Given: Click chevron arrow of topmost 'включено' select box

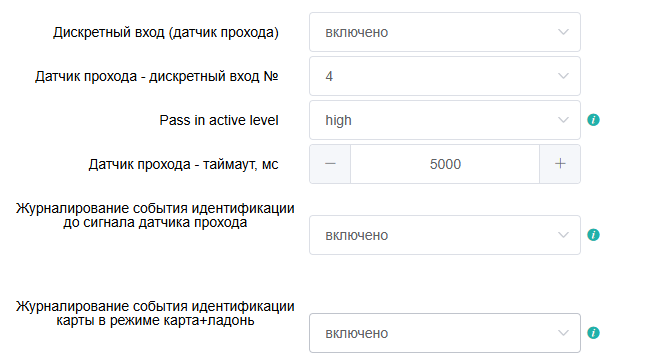Looking at the screenshot, I should [563, 32].
